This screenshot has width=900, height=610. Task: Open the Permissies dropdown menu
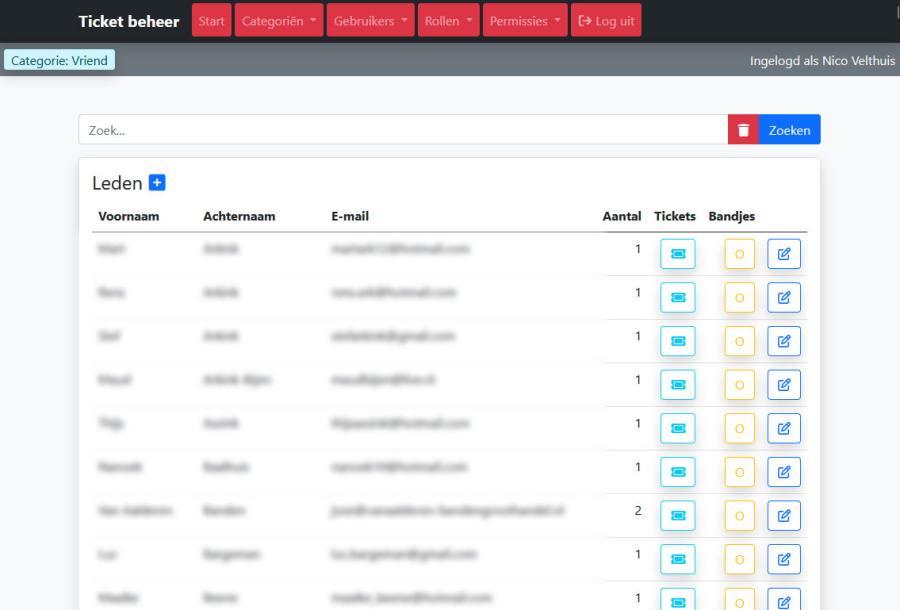[x=525, y=21]
